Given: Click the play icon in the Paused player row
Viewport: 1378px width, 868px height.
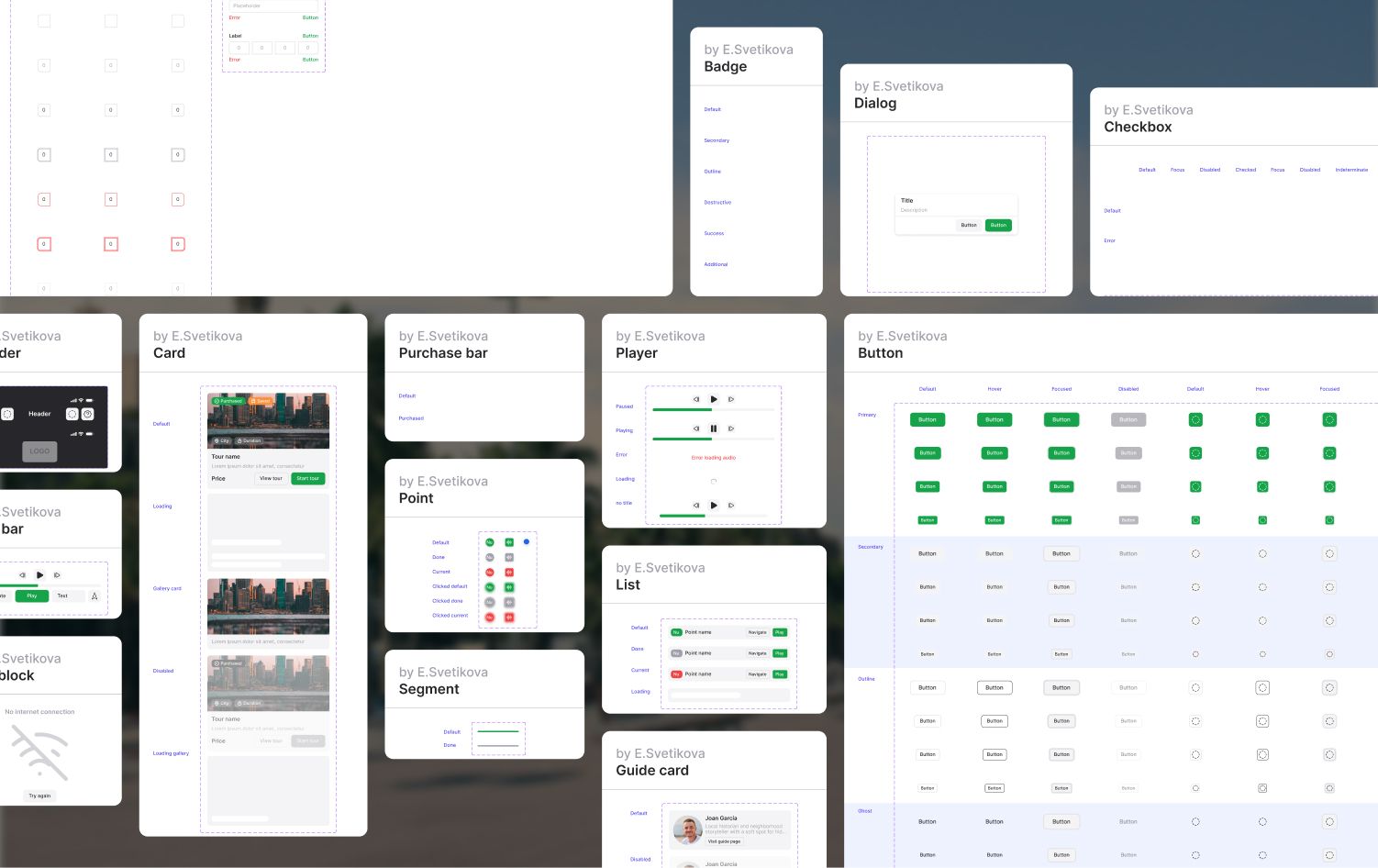Looking at the screenshot, I should 714,399.
